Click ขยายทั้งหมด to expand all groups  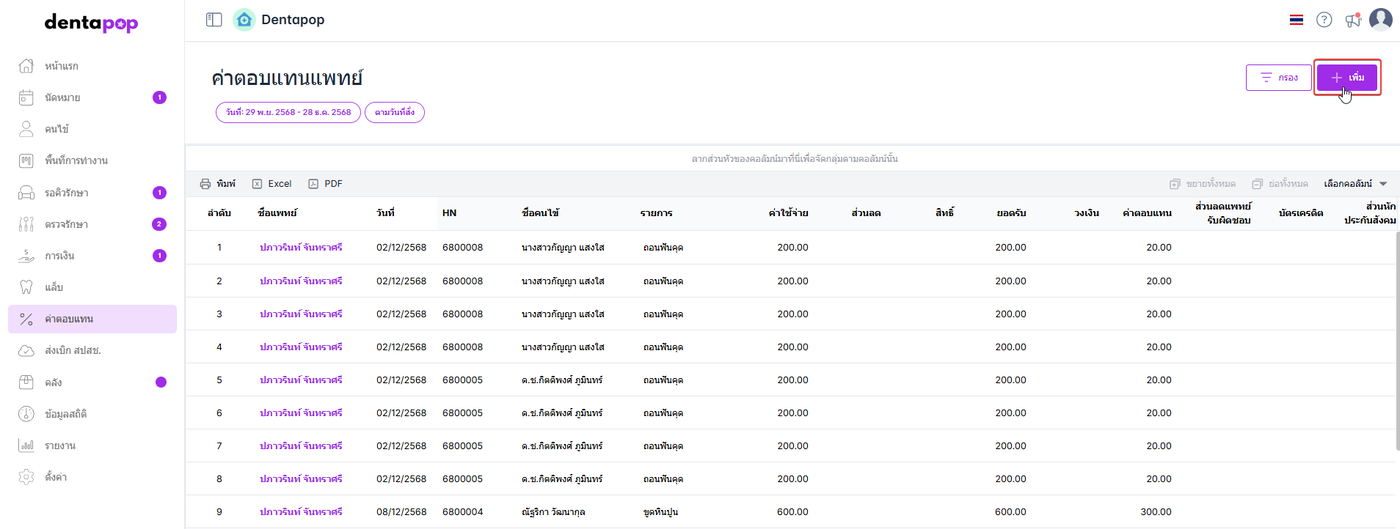tap(1203, 184)
